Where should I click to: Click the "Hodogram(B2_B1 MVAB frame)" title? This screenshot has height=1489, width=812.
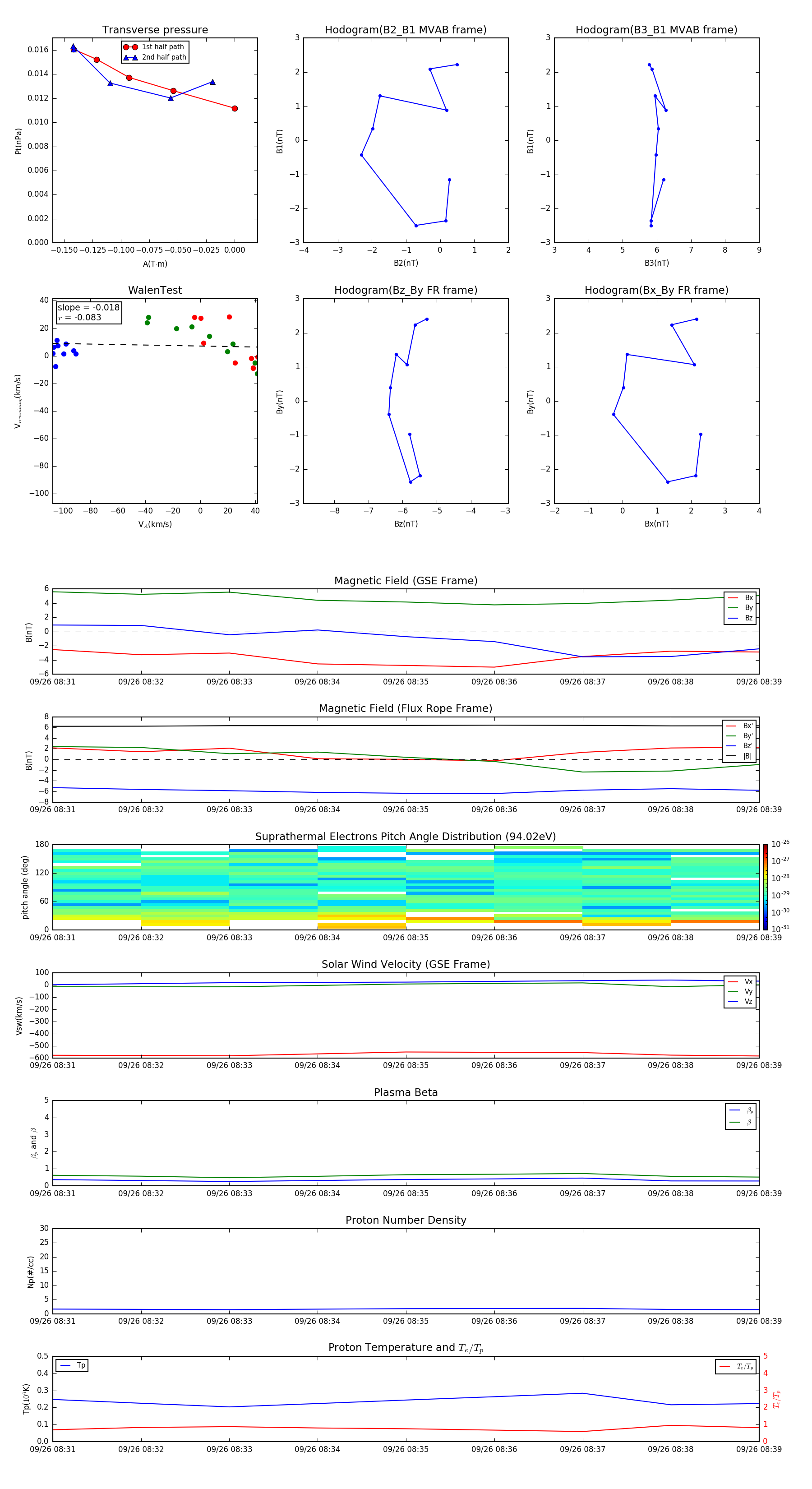[406, 30]
